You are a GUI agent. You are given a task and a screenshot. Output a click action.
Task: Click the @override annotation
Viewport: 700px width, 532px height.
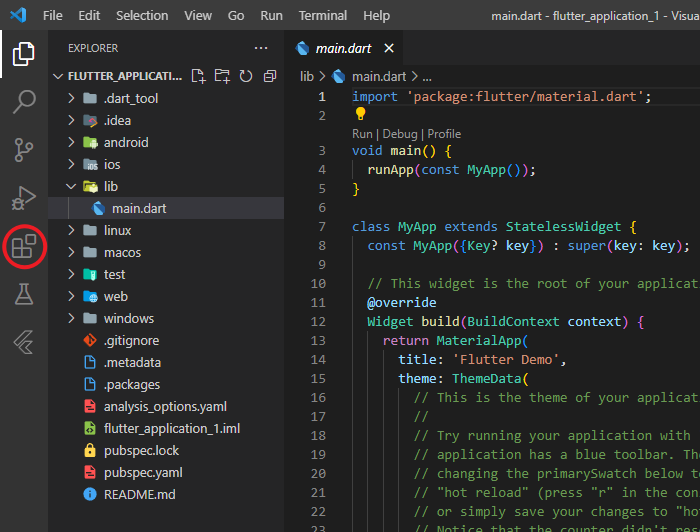pos(401,303)
